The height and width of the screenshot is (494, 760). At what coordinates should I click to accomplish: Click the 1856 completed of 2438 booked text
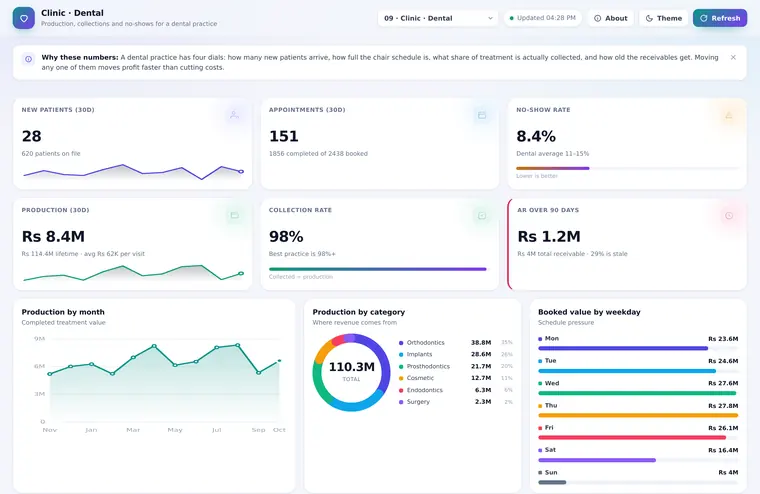[318, 154]
